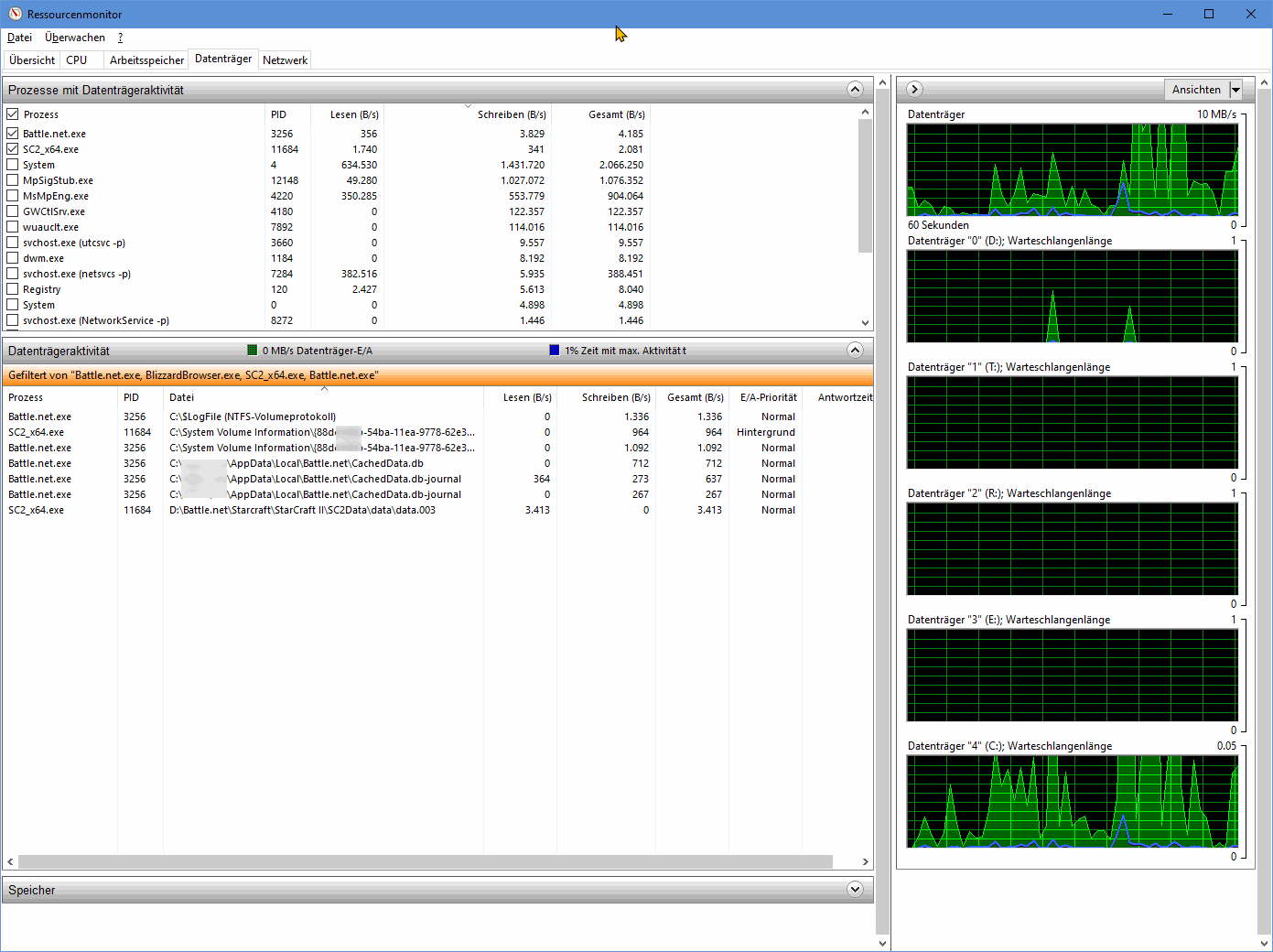Viewport: 1273px width, 952px height.
Task: Click left arrow of activity horizontal scrollbar
Action: [10, 861]
